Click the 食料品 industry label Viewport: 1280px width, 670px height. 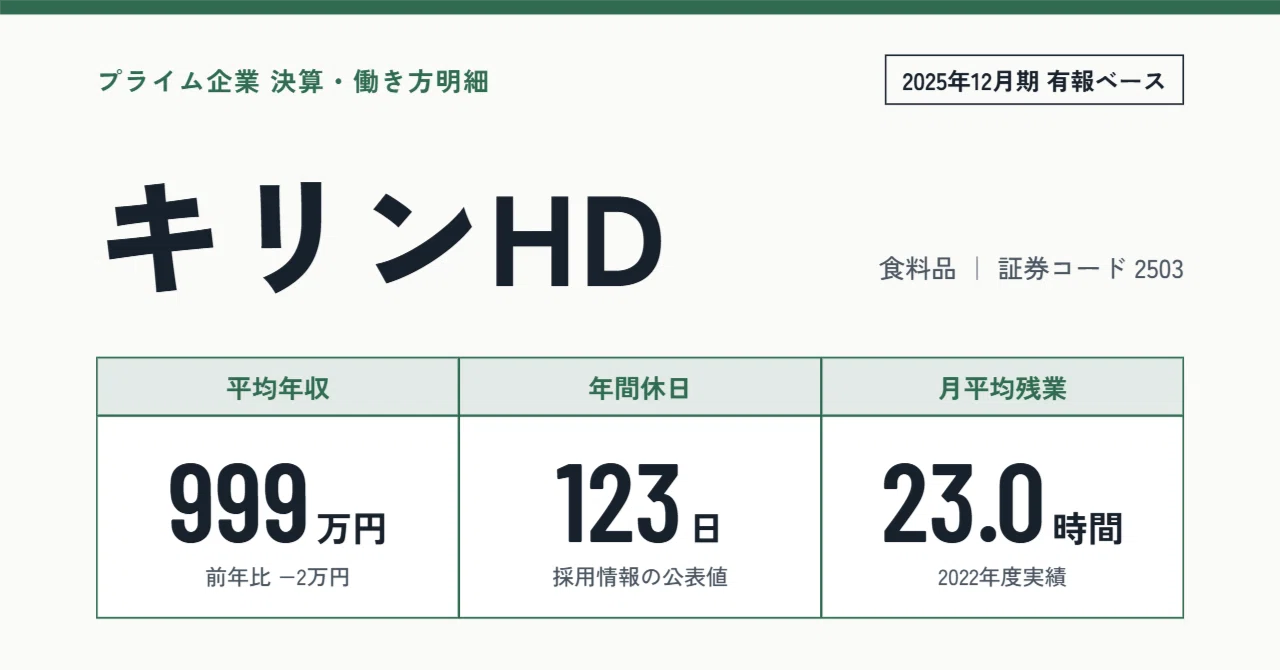918,269
